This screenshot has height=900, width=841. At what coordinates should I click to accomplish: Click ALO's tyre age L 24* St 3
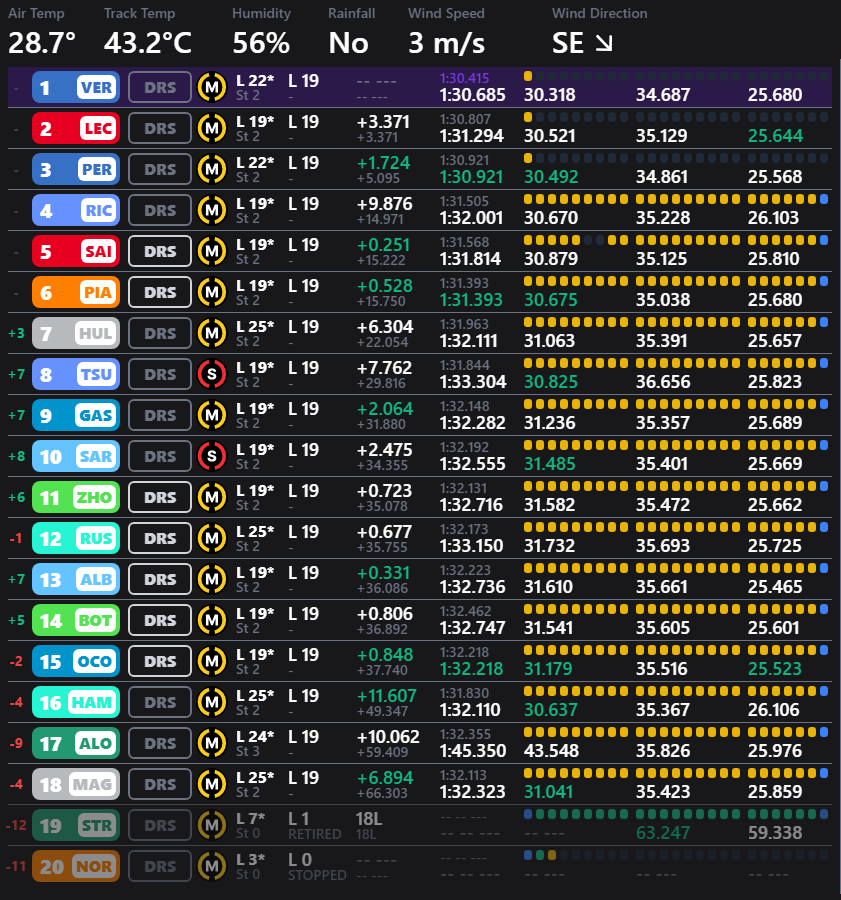coord(255,743)
